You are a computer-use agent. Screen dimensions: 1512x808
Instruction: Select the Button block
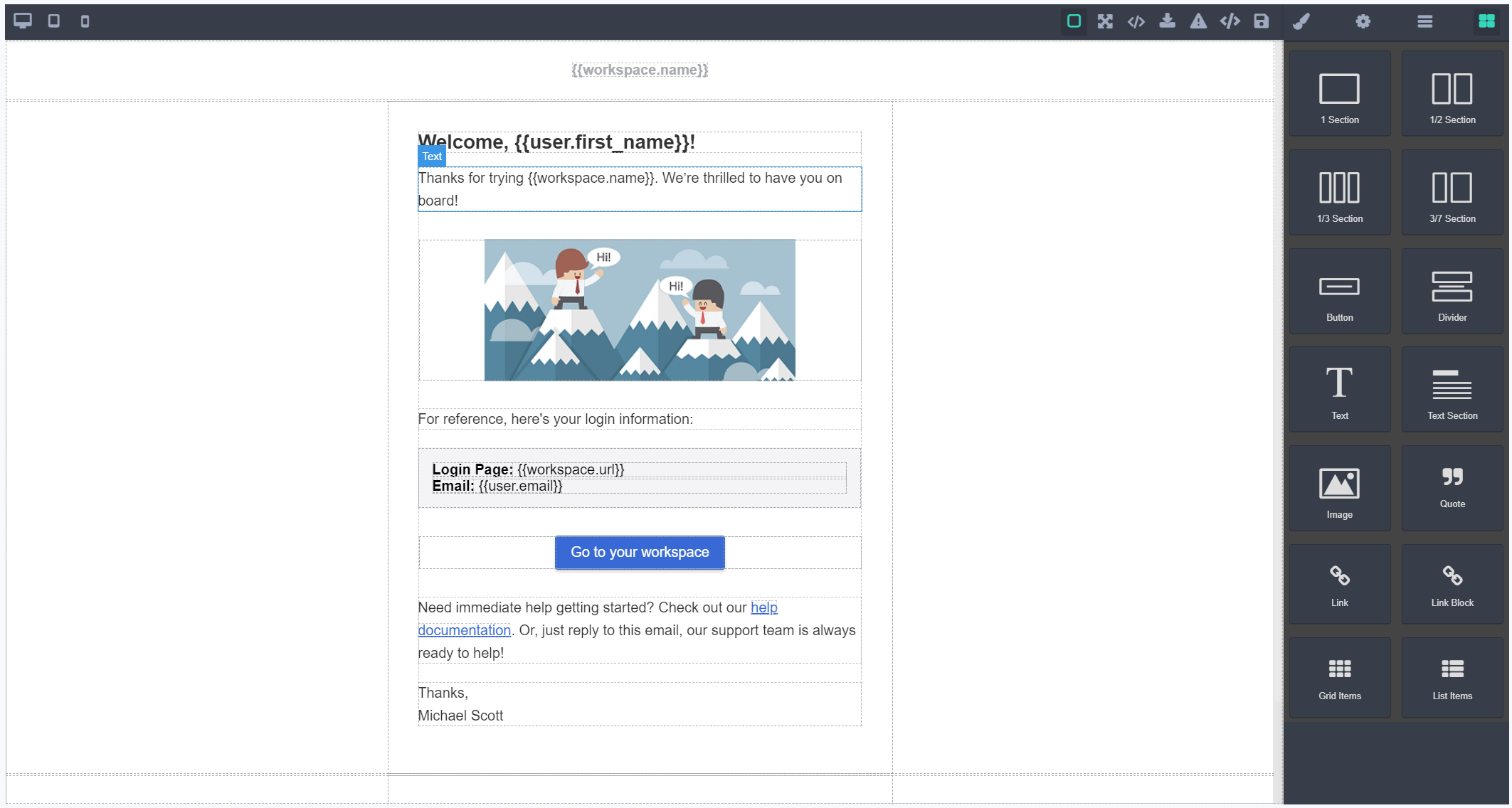coord(1340,292)
